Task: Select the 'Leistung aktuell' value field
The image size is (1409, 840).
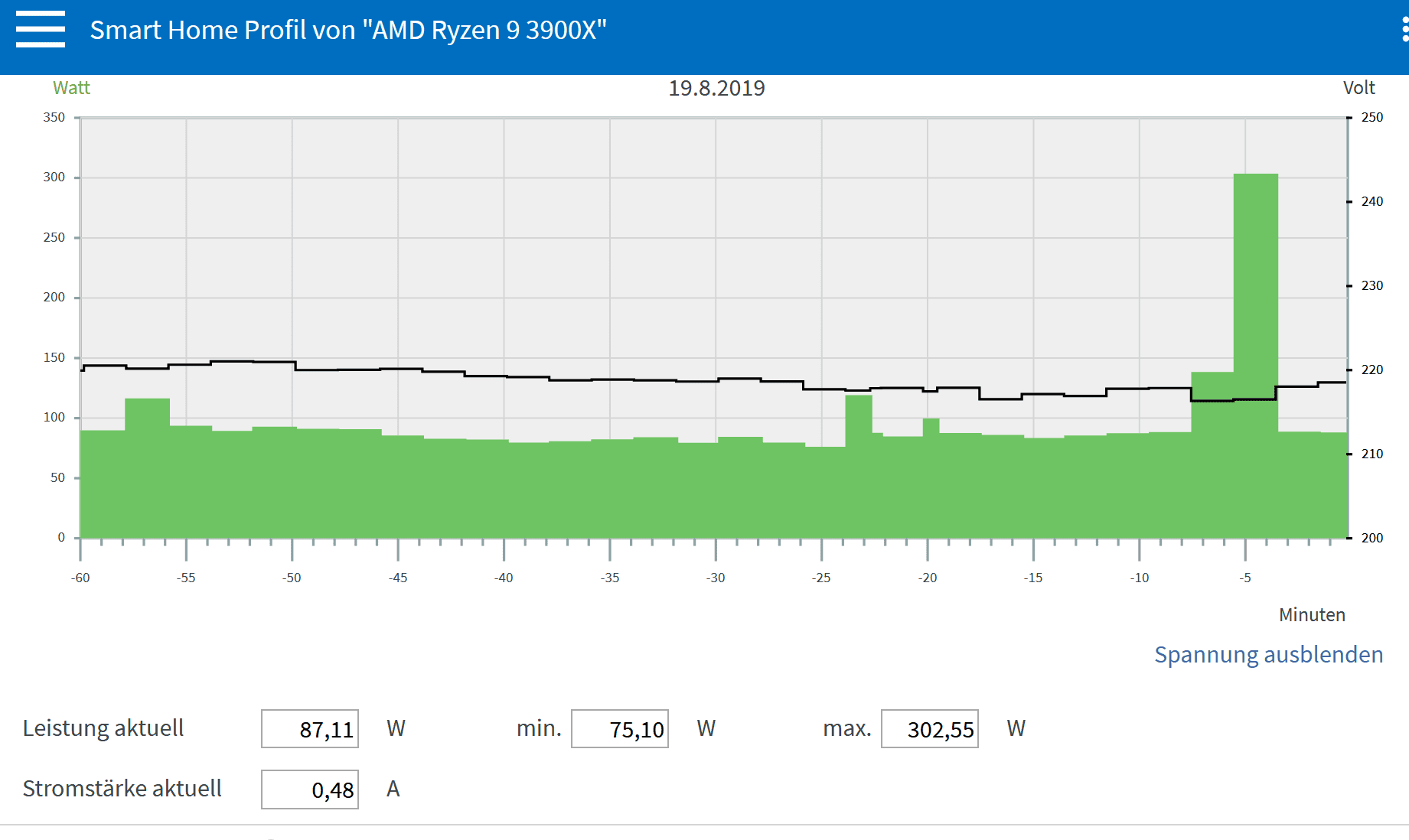Action: pos(310,729)
